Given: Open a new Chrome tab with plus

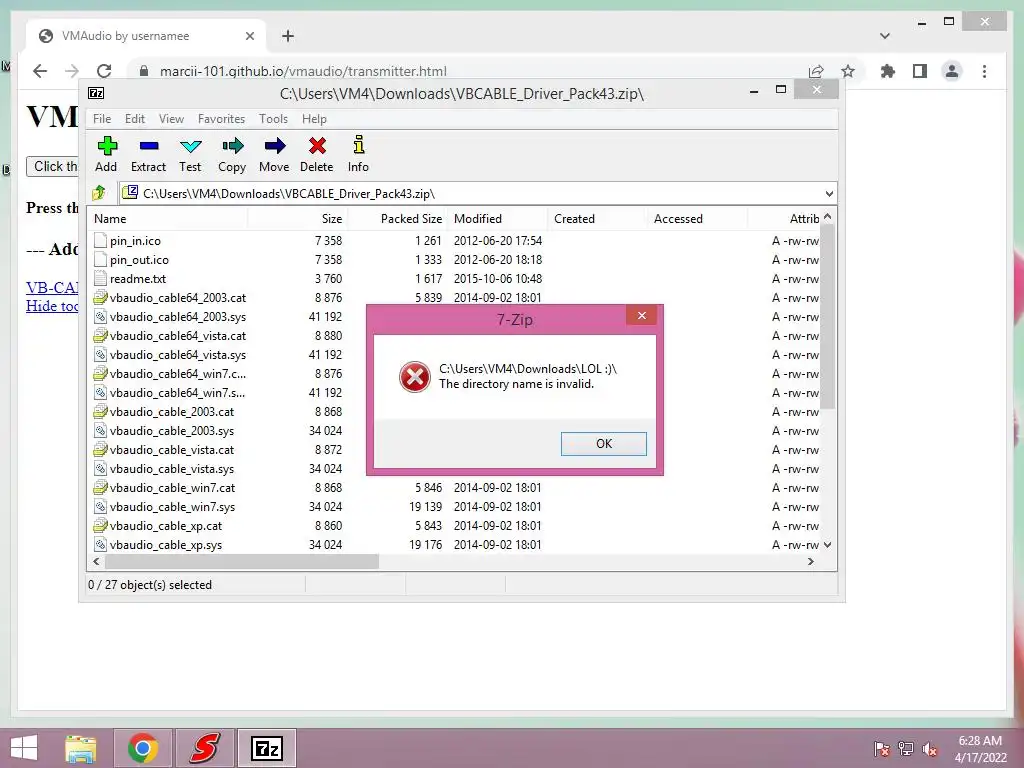Looking at the screenshot, I should pyautogui.click(x=288, y=36).
